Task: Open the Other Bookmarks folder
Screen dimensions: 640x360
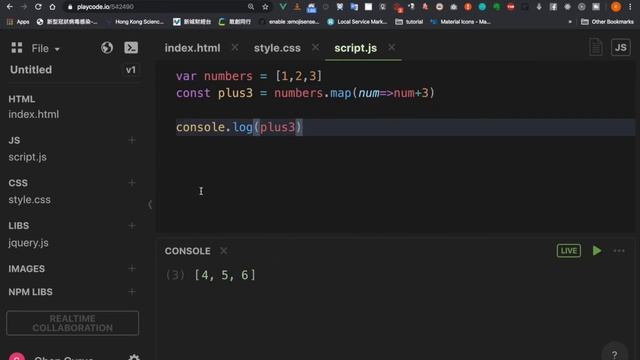Action: (x=607, y=22)
